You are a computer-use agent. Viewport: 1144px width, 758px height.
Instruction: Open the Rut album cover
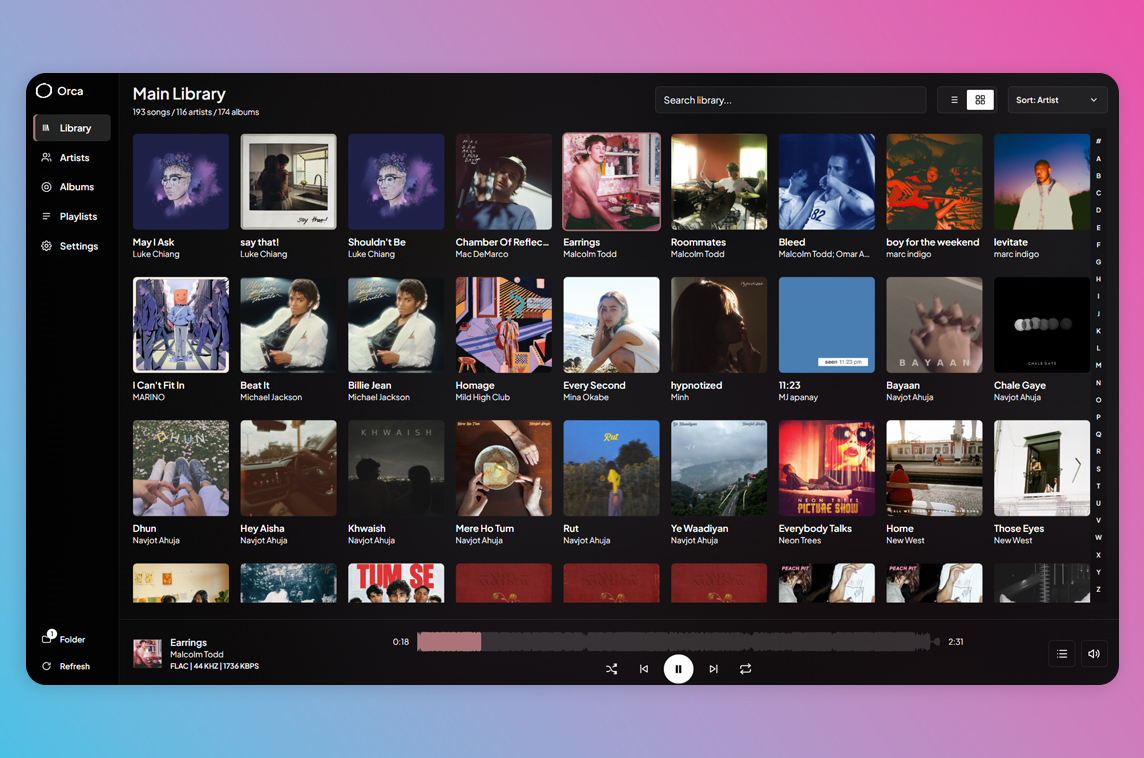click(611, 468)
